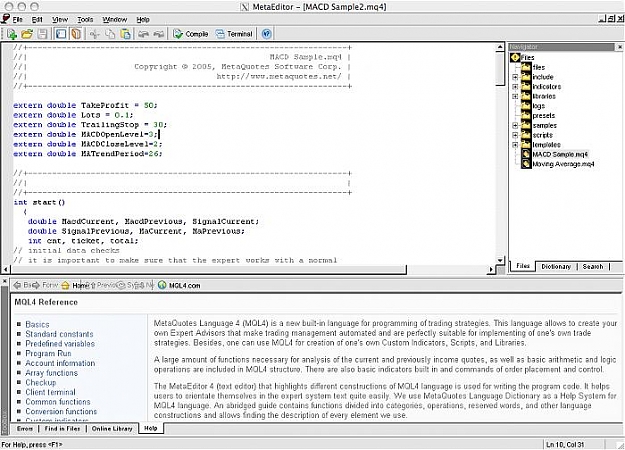The image size is (625, 450).
Task: Open the Array functions help topic
Action: click(51, 373)
